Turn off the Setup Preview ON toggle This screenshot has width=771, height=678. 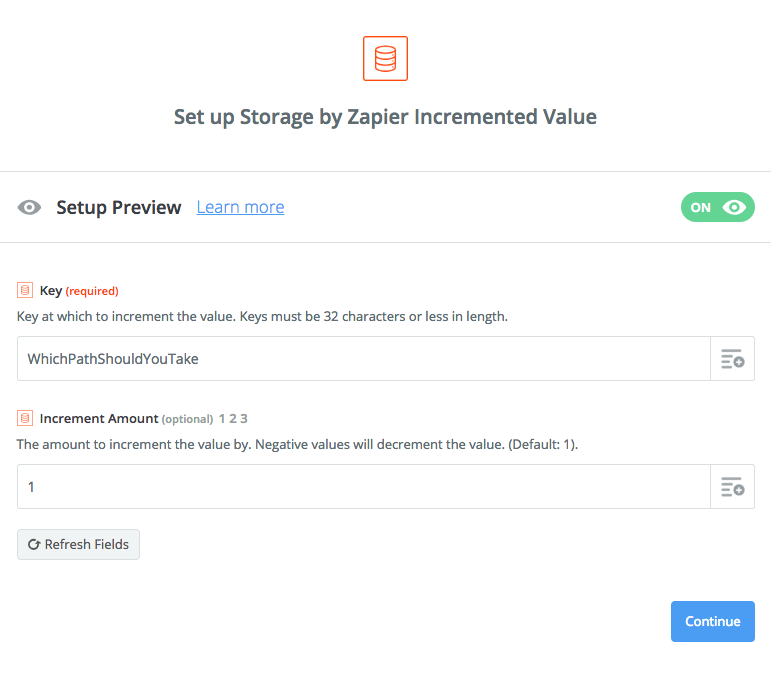pyautogui.click(x=717, y=207)
